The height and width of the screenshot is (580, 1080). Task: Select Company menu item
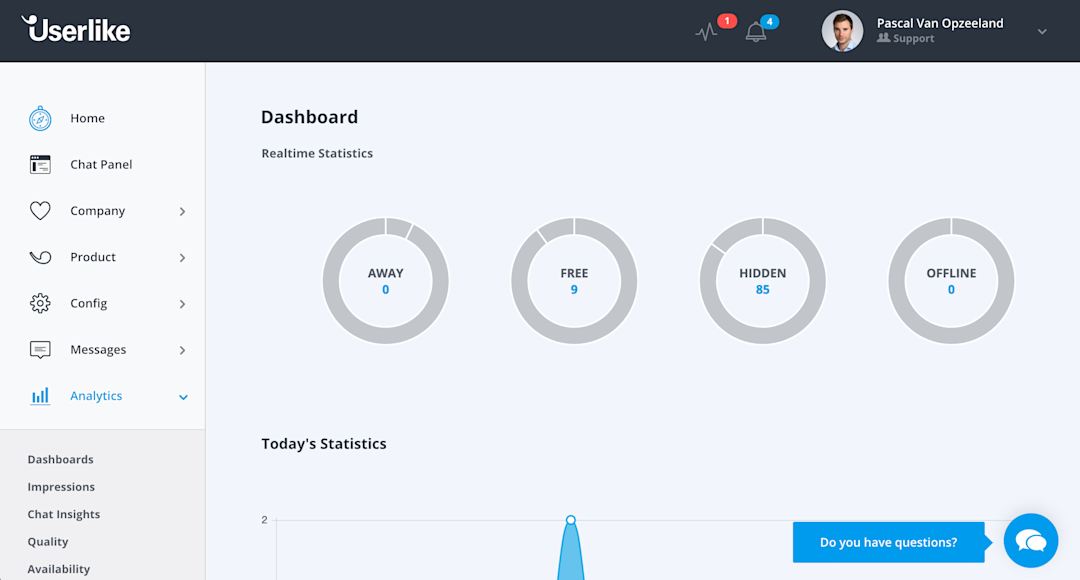click(98, 211)
